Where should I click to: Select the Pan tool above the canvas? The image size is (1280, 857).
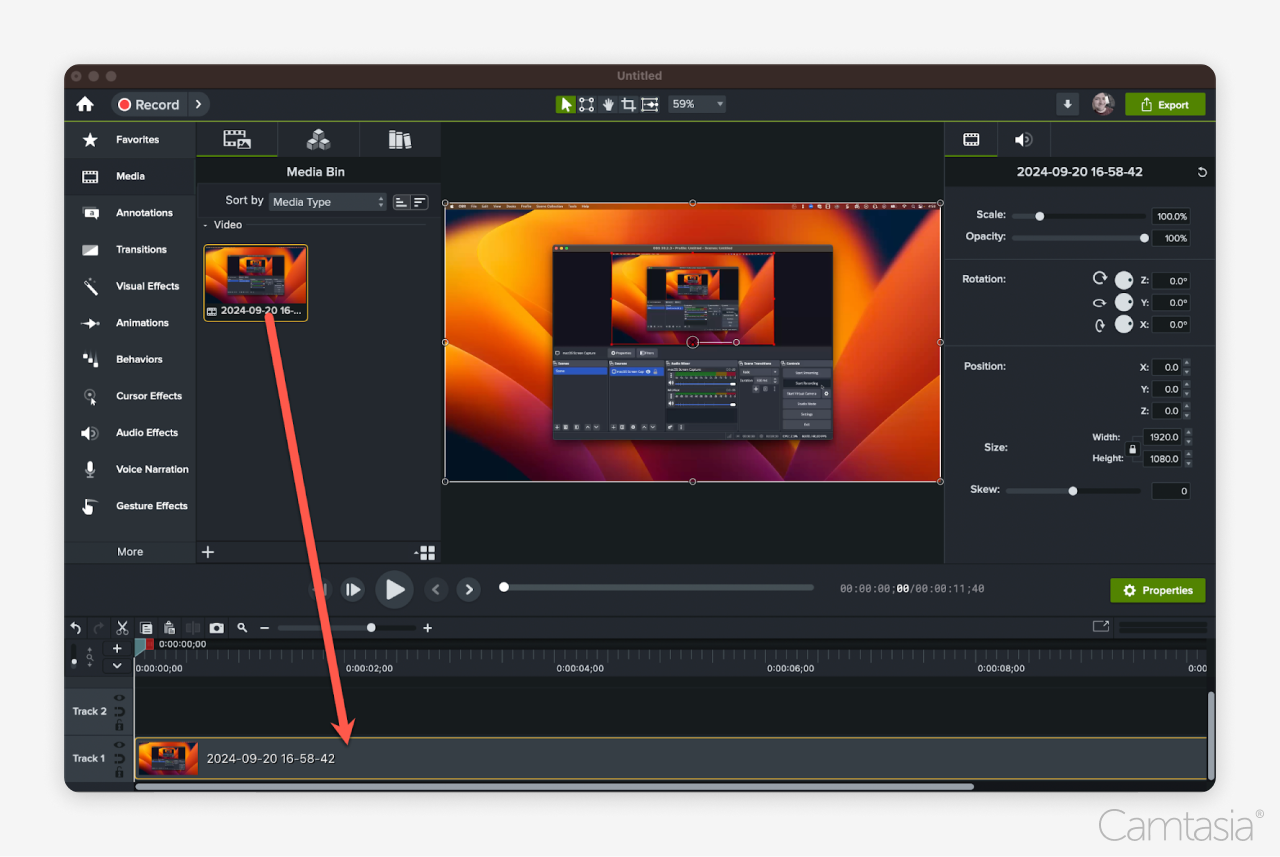[x=608, y=104]
